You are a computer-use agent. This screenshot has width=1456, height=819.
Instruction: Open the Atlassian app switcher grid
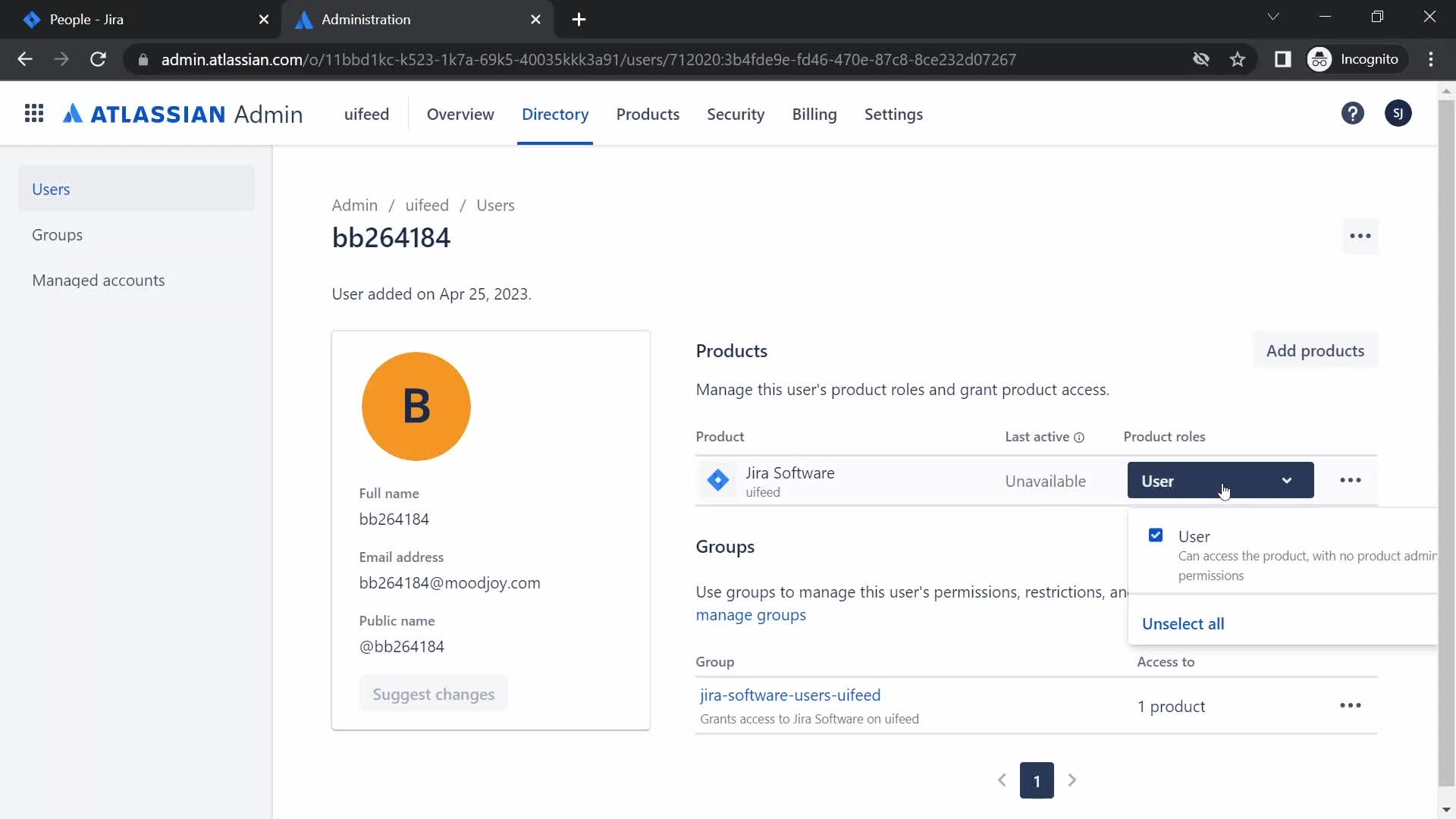34,114
